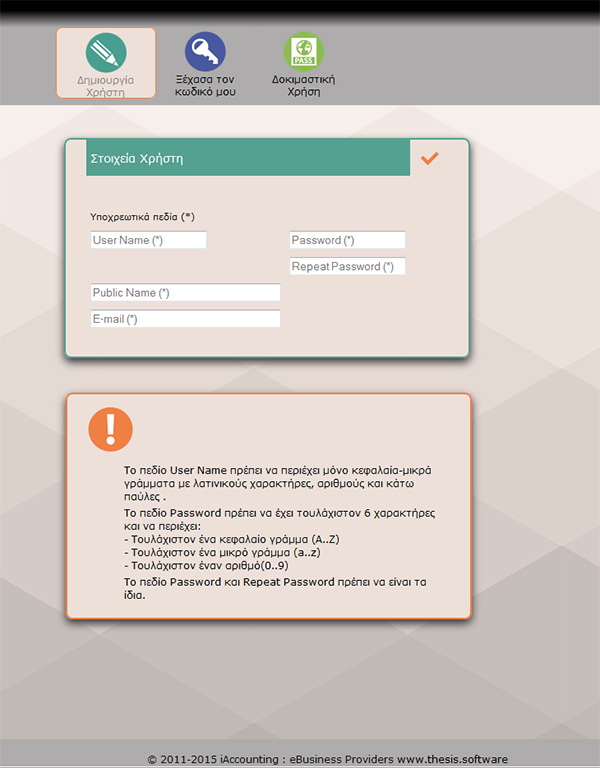Viewport: 600px width, 768px height.
Task: Click the blue key icon
Action: (x=204, y=52)
